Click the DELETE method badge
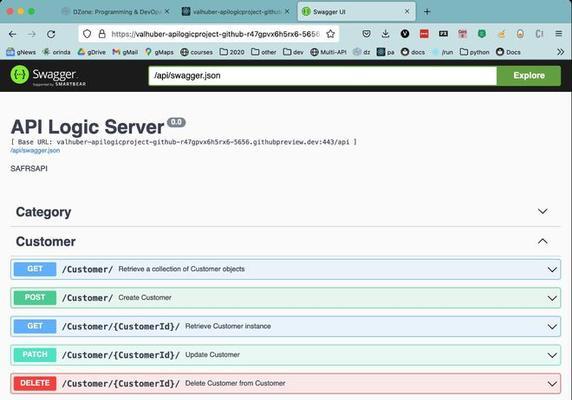This screenshot has width=572, height=400. [x=35, y=383]
